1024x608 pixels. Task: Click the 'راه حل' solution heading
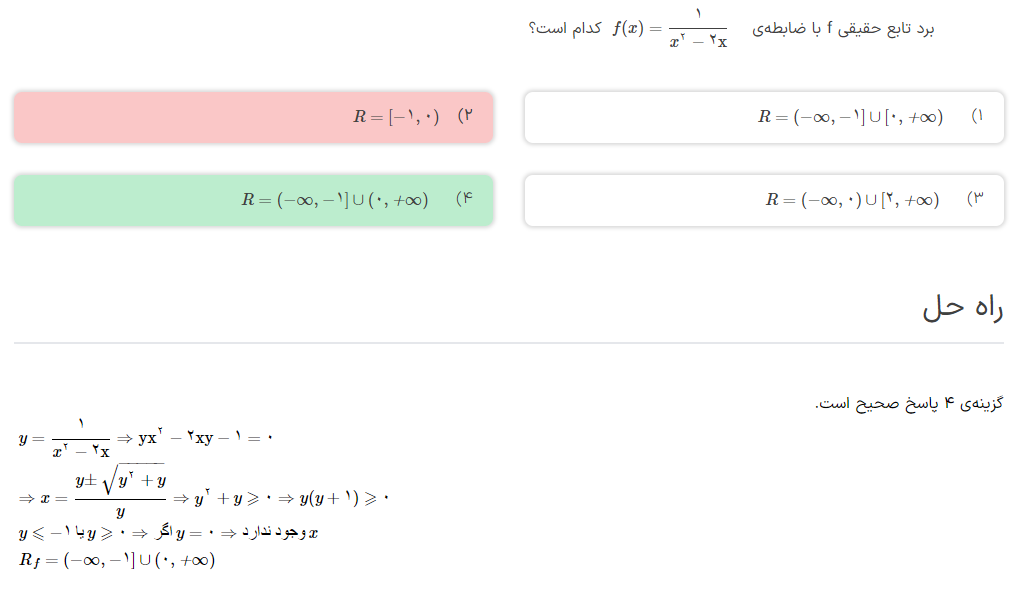pos(962,309)
